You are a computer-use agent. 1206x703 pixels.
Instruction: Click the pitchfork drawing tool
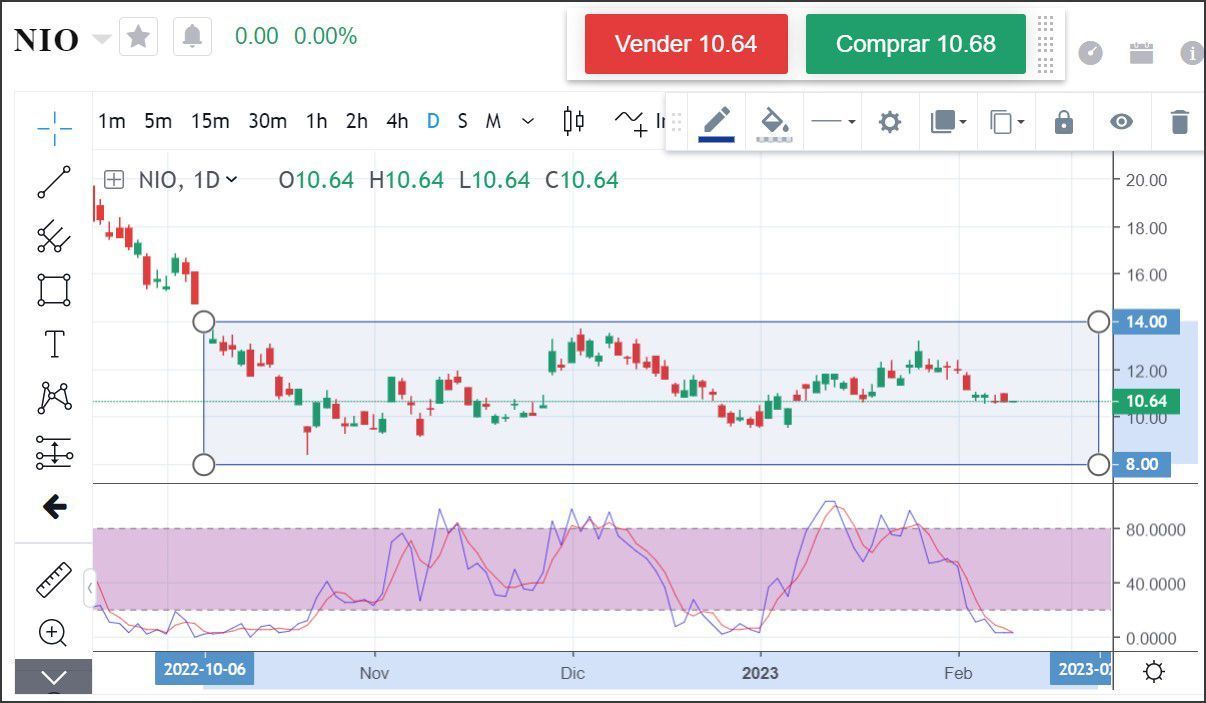[x=54, y=236]
